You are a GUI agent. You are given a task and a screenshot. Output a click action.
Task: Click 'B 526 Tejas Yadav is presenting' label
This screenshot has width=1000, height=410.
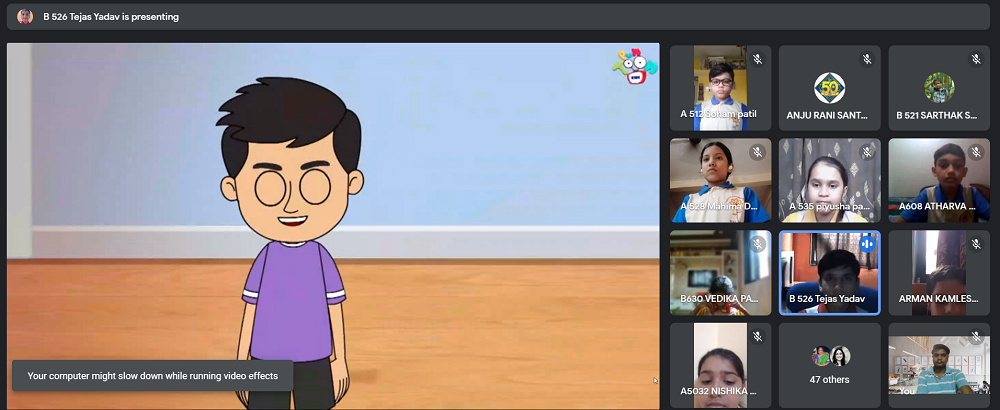tap(111, 16)
